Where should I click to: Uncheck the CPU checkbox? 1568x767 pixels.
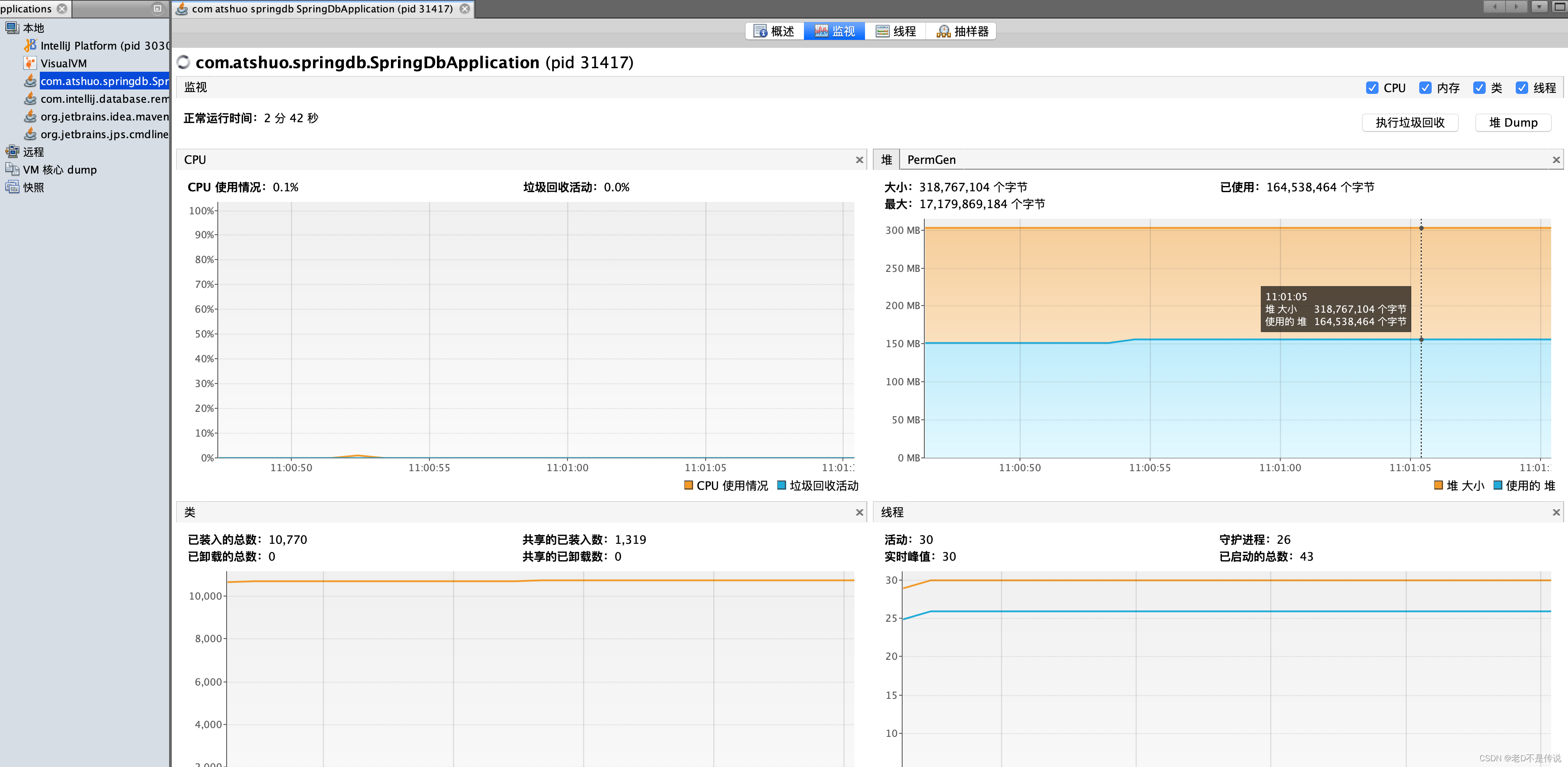click(x=1372, y=88)
